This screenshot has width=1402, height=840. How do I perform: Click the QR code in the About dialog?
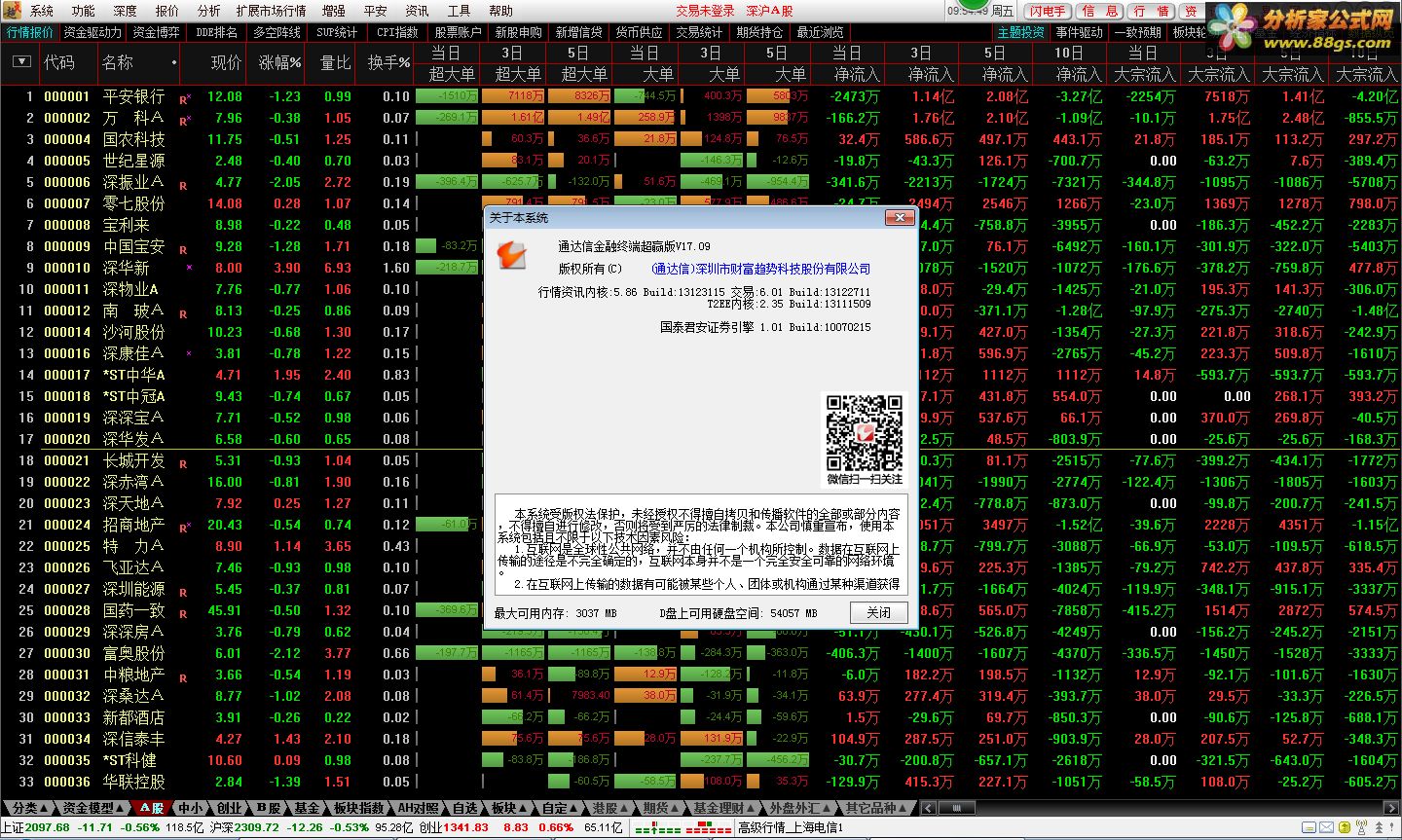coord(864,431)
